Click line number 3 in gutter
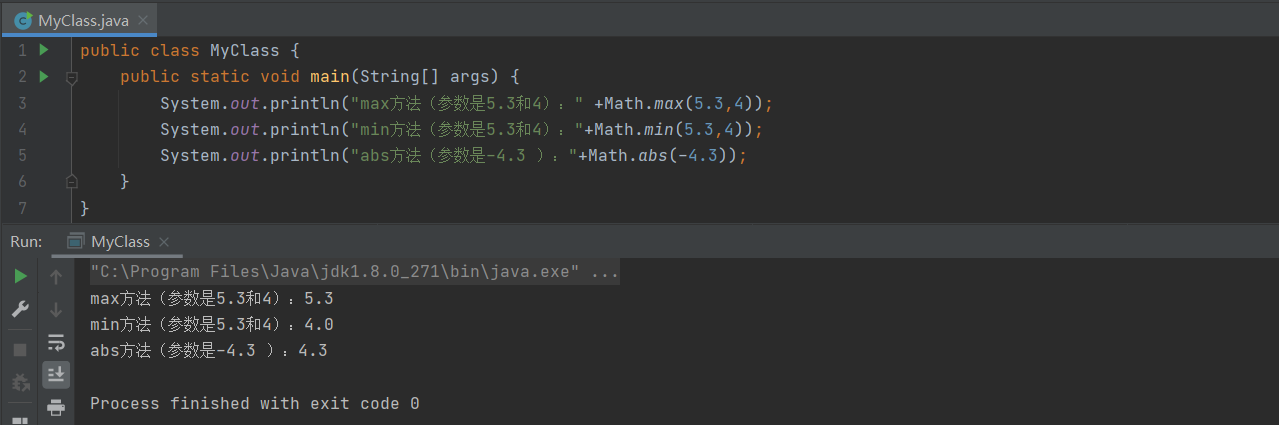This screenshot has width=1279, height=425. click(22, 103)
